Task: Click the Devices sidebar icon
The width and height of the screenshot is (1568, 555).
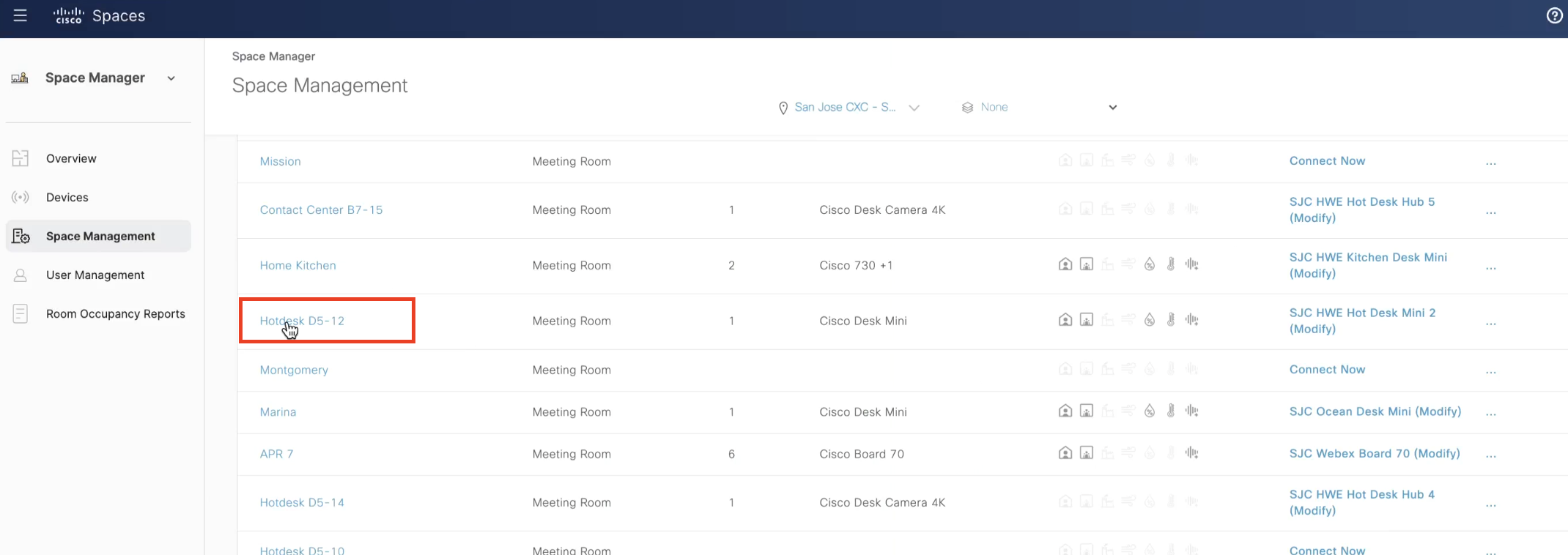Action: click(x=21, y=197)
